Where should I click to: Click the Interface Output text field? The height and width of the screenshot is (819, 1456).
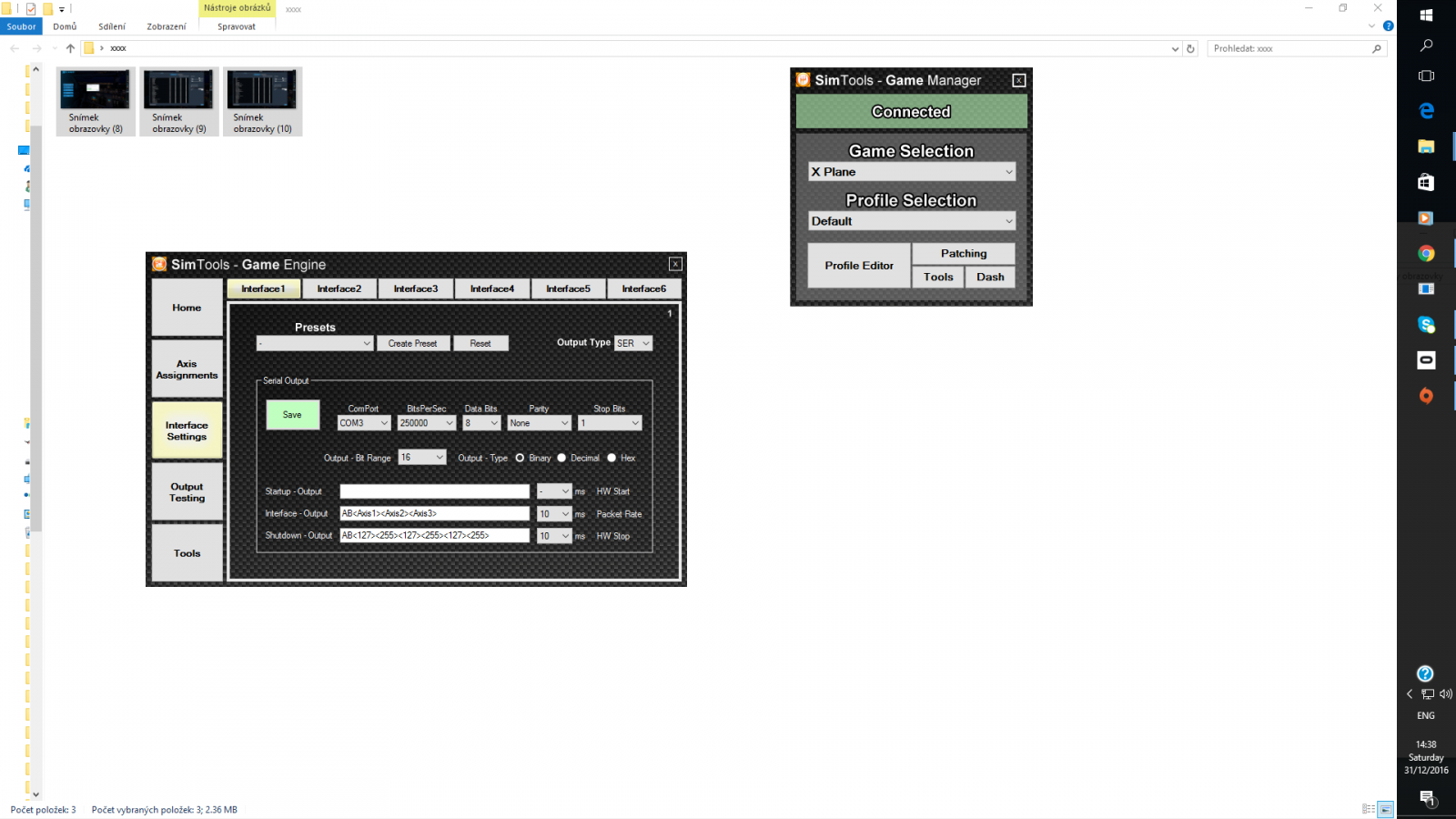pos(434,514)
